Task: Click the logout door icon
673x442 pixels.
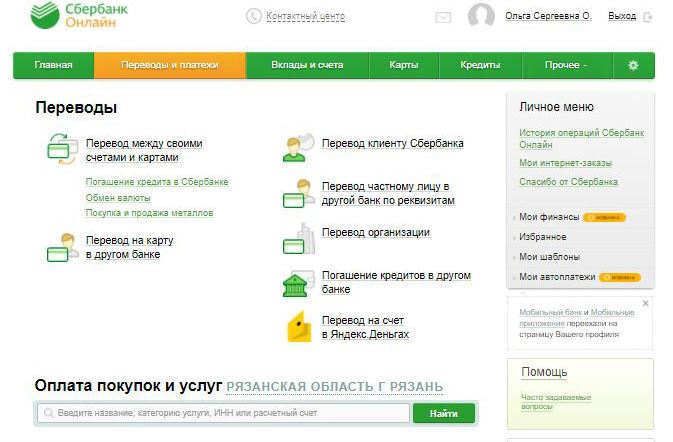Action: 648,17
